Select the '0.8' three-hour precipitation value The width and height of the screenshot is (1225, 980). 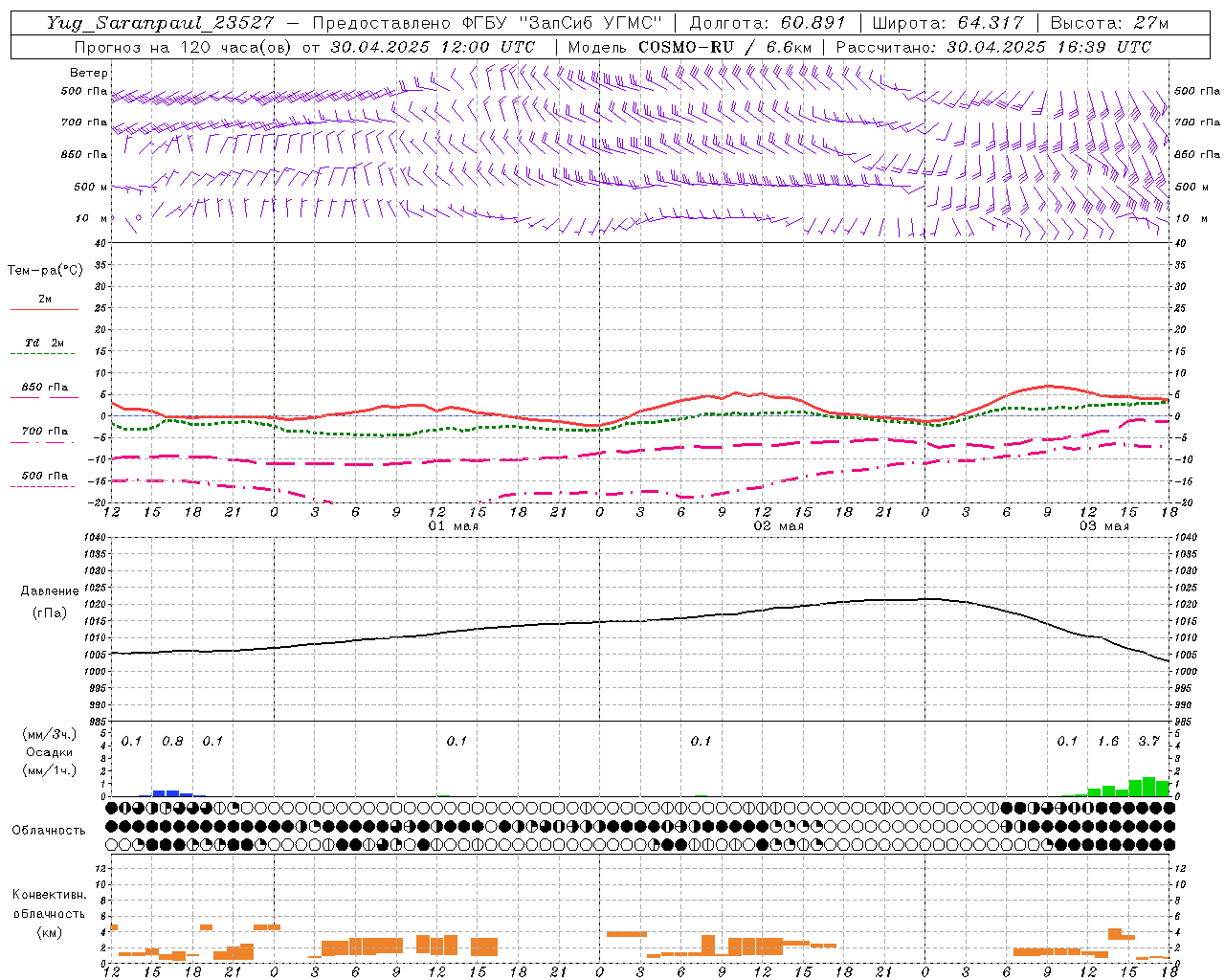172,742
